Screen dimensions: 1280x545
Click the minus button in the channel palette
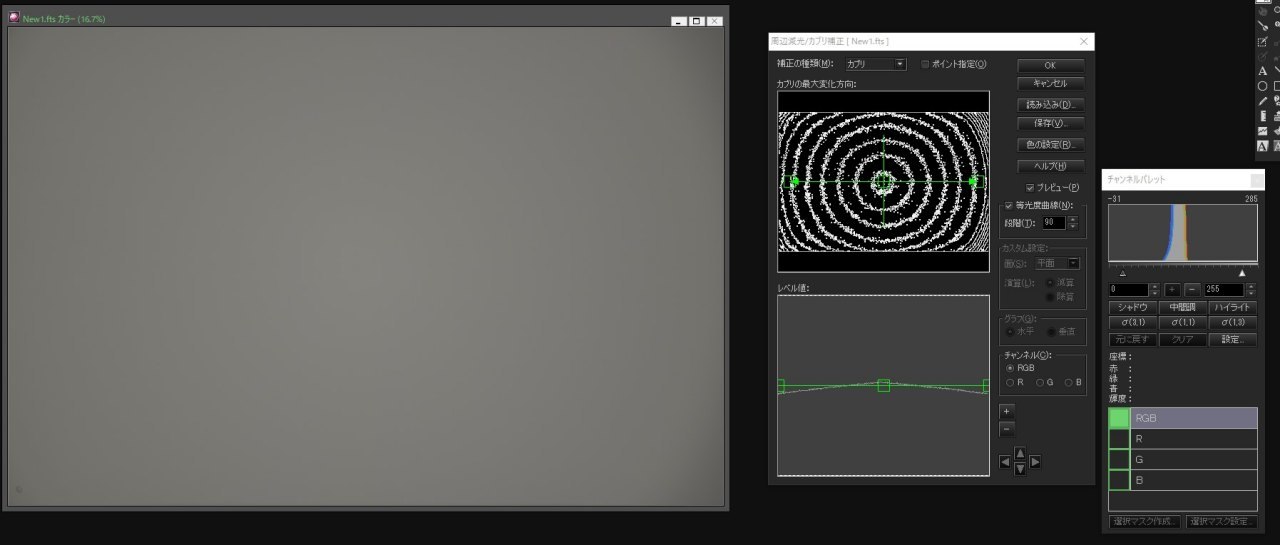click(1191, 289)
